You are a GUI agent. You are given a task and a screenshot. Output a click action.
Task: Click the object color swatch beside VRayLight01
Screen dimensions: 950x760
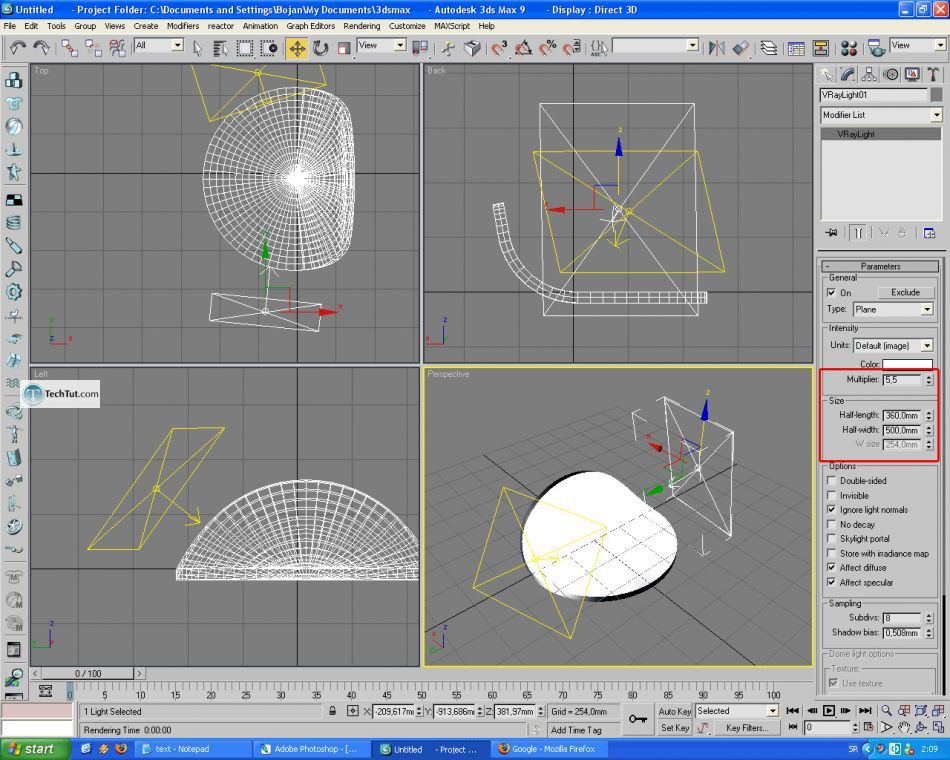coord(937,95)
